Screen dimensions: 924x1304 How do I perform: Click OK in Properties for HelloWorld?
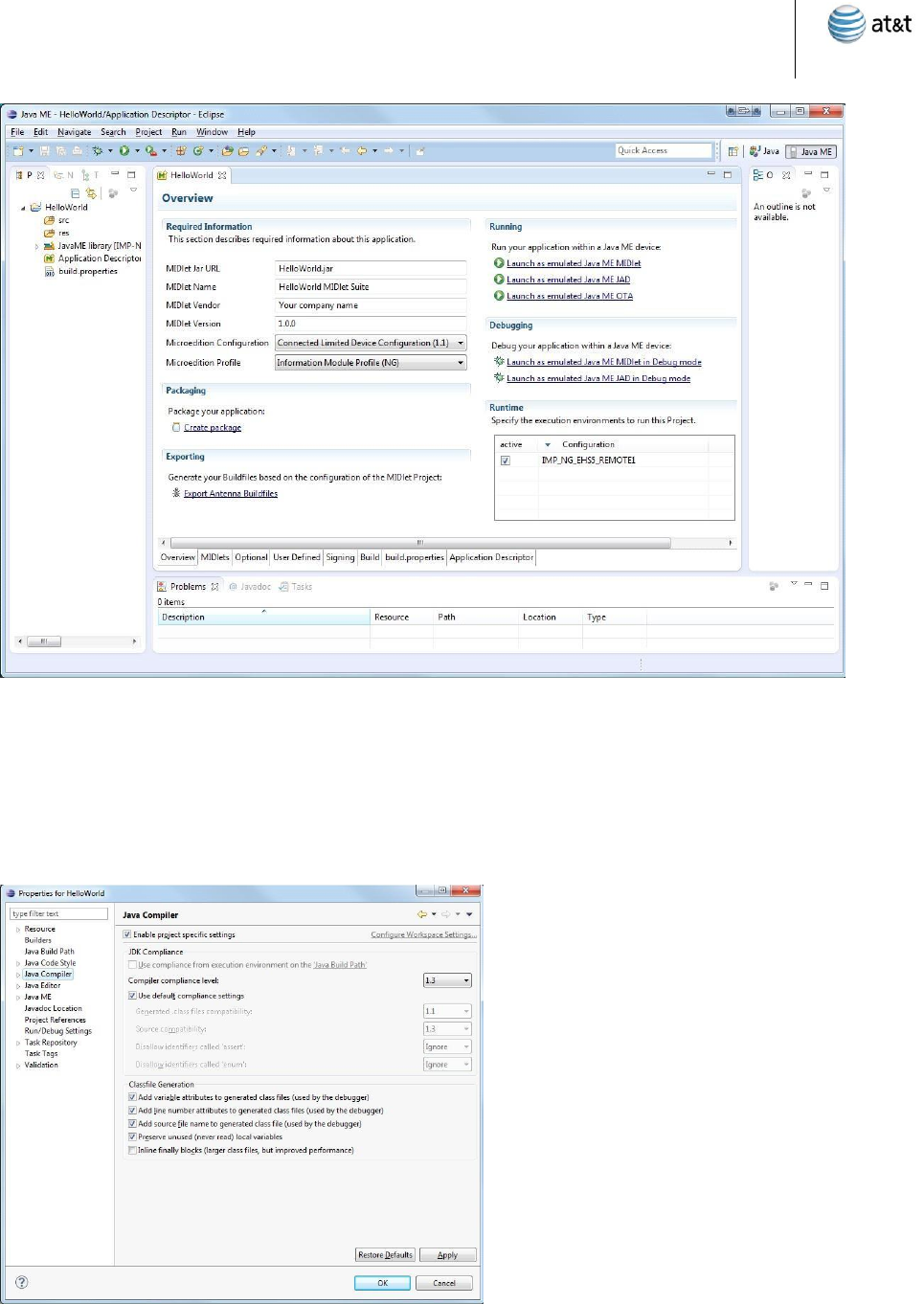[382, 1283]
